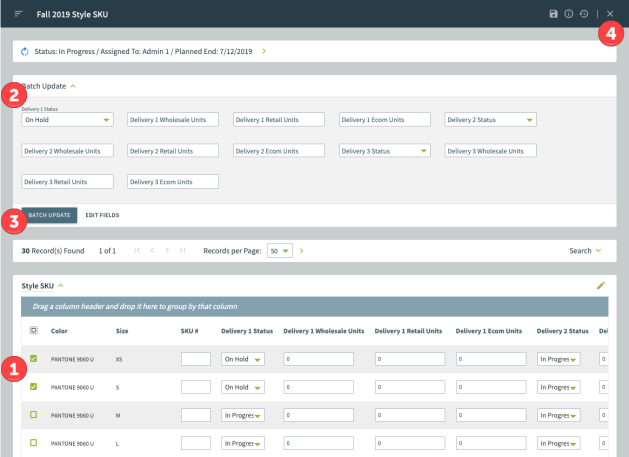Sort by the Color column header
Image resolution: width=629 pixels, height=457 pixels.
pyautogui.click(x=59, y=330)
